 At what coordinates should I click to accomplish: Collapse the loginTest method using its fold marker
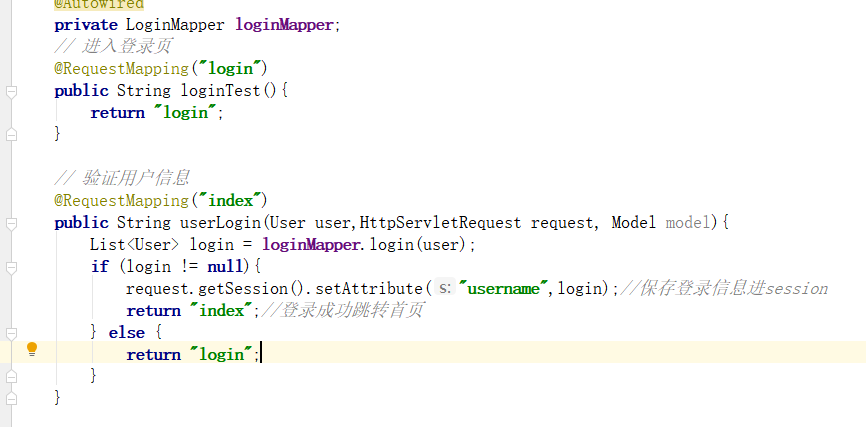click(11, 92)
